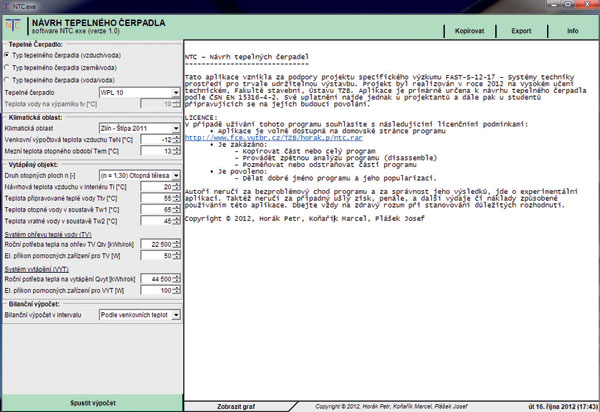Click 'Systém ohřevu teplé vody (TV)' heading

pyautogui.click(x=48, y=234)
